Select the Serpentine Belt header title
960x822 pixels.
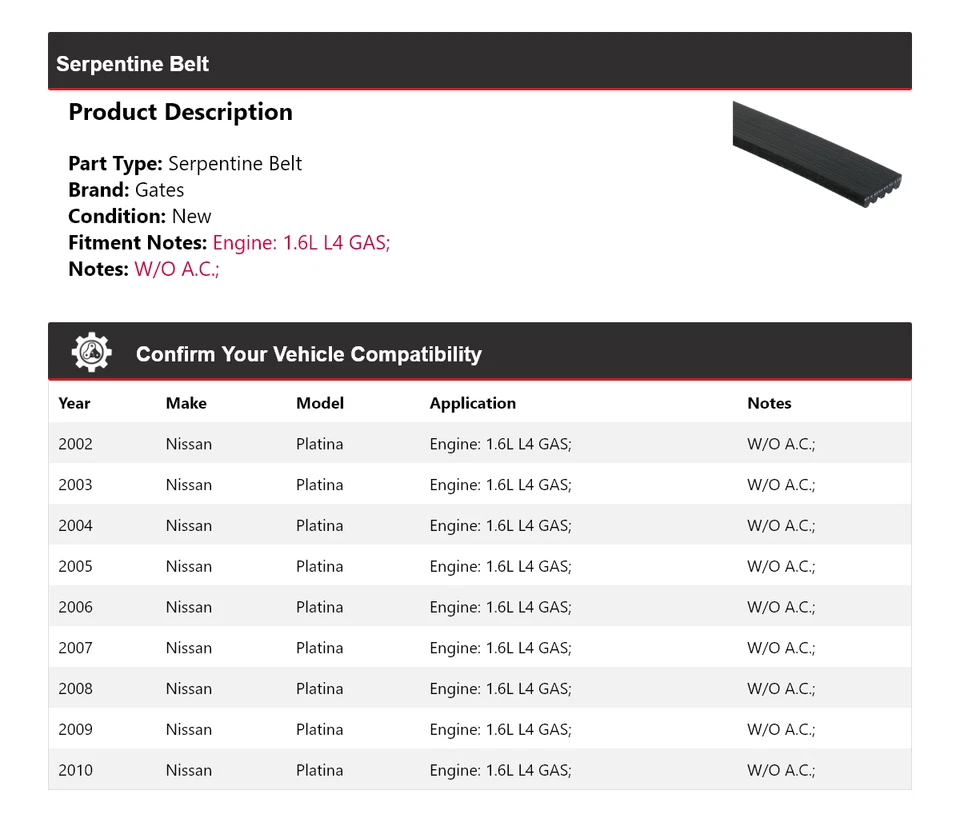(x=132, y=64)
